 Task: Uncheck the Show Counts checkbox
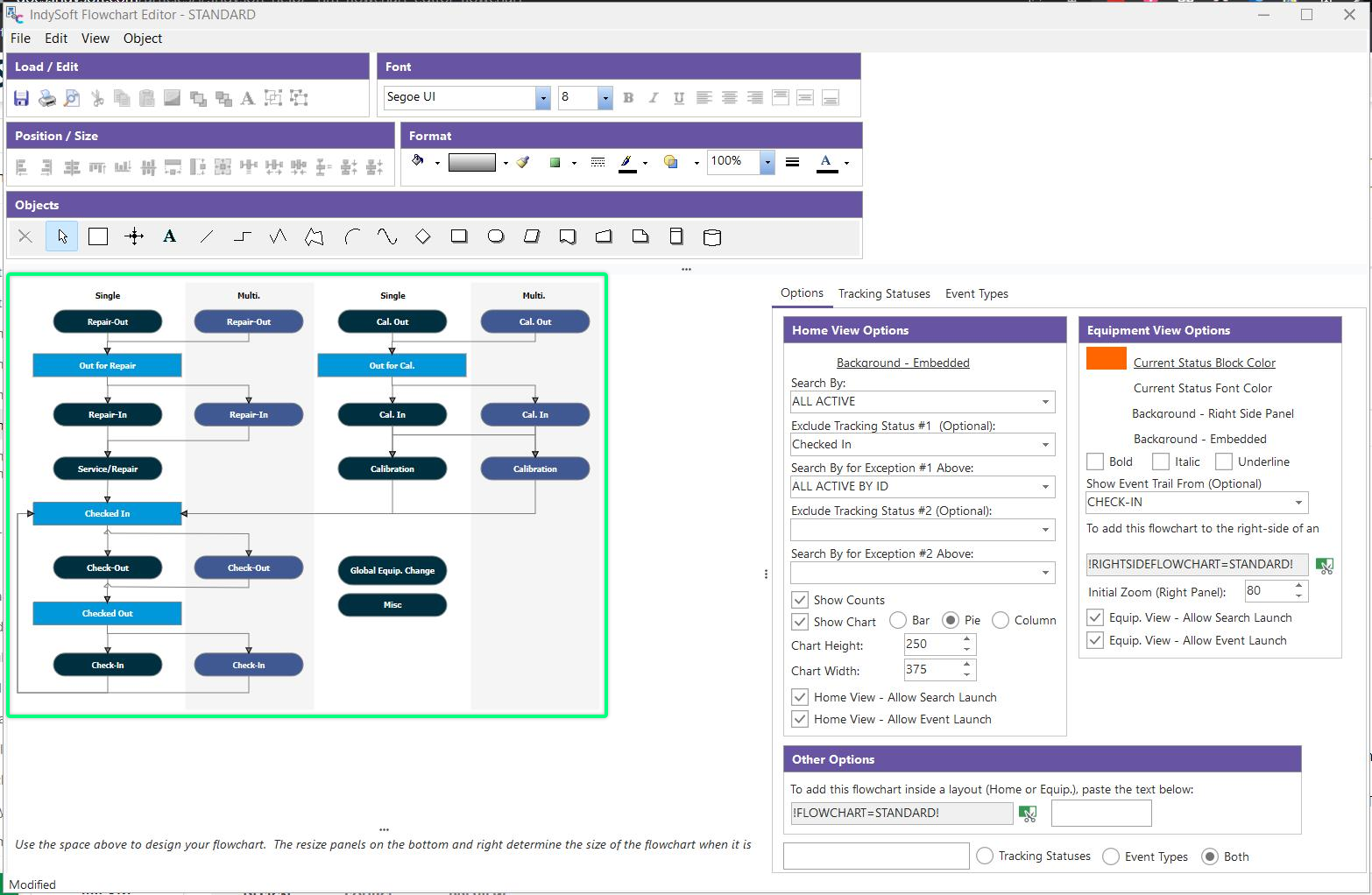click(799, 600)
